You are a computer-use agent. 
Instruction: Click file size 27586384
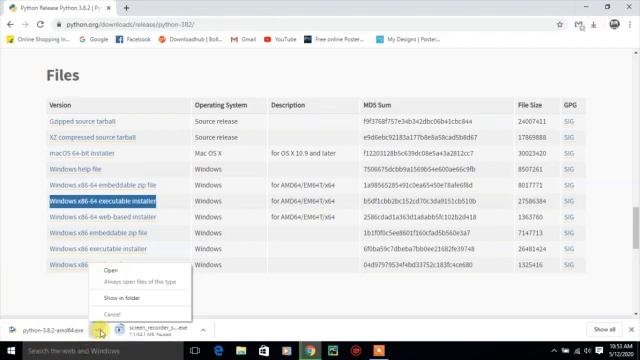pyautogui.click(x=532, y=201)
